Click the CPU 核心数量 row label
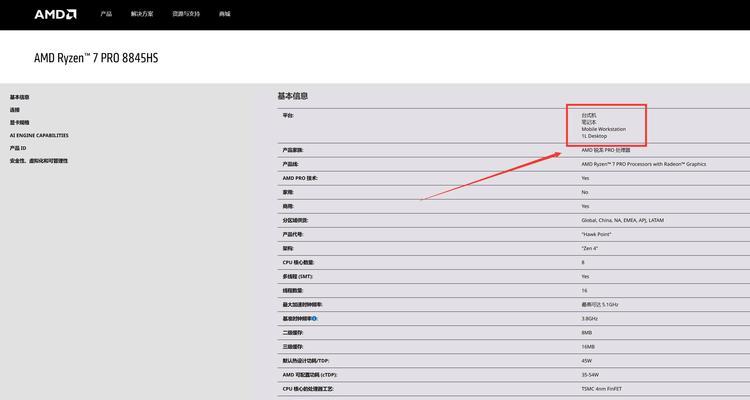This screenshot has width=750, height=400. (x=298, y=263)
